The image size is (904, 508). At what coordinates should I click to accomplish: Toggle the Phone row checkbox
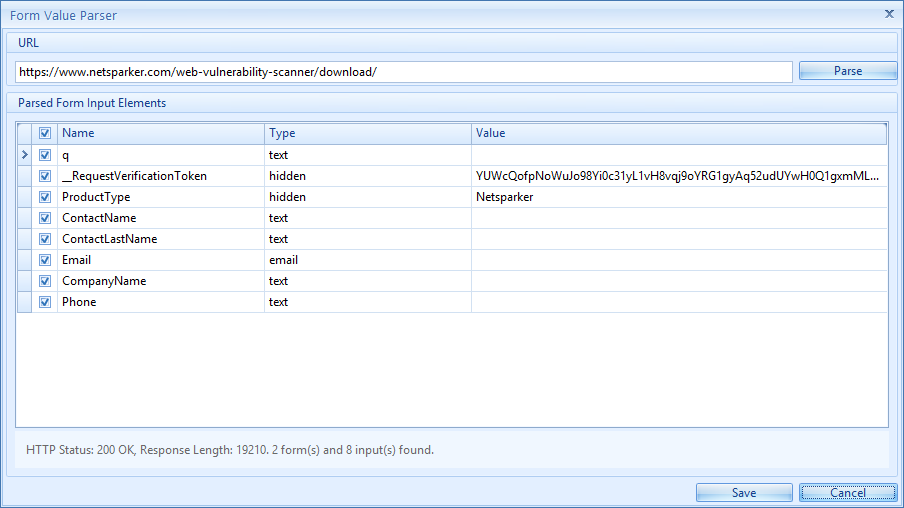[45, 302]
